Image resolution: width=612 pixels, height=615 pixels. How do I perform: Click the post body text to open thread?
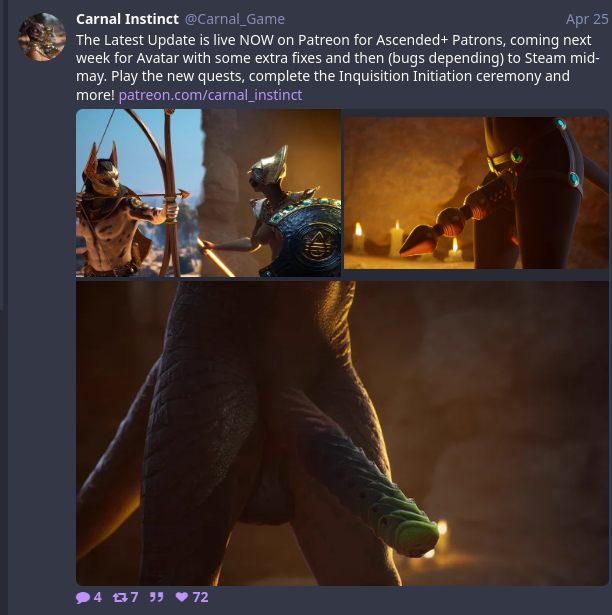337,67
